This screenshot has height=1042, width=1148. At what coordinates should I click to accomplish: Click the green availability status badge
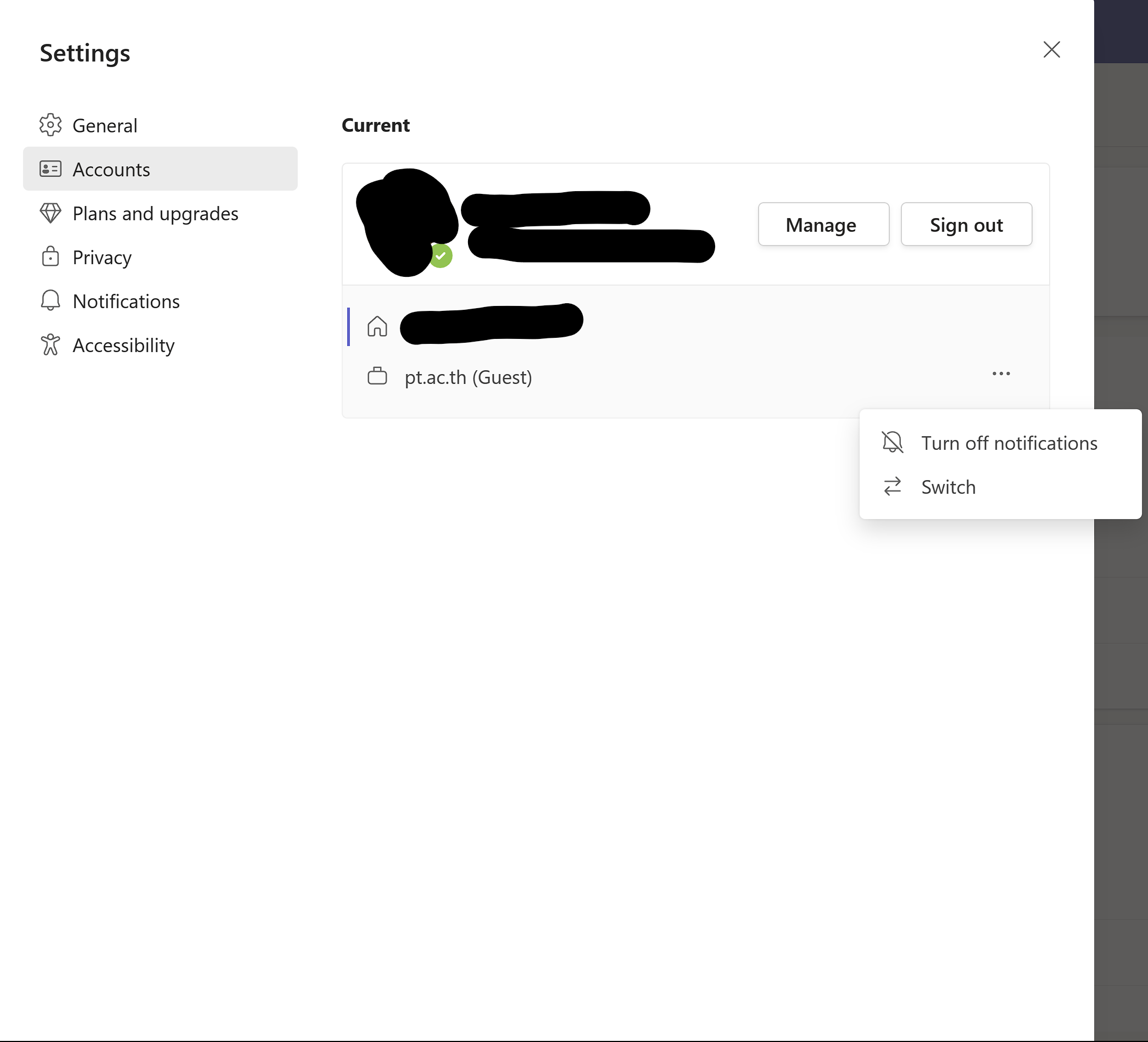coord(441,256)
